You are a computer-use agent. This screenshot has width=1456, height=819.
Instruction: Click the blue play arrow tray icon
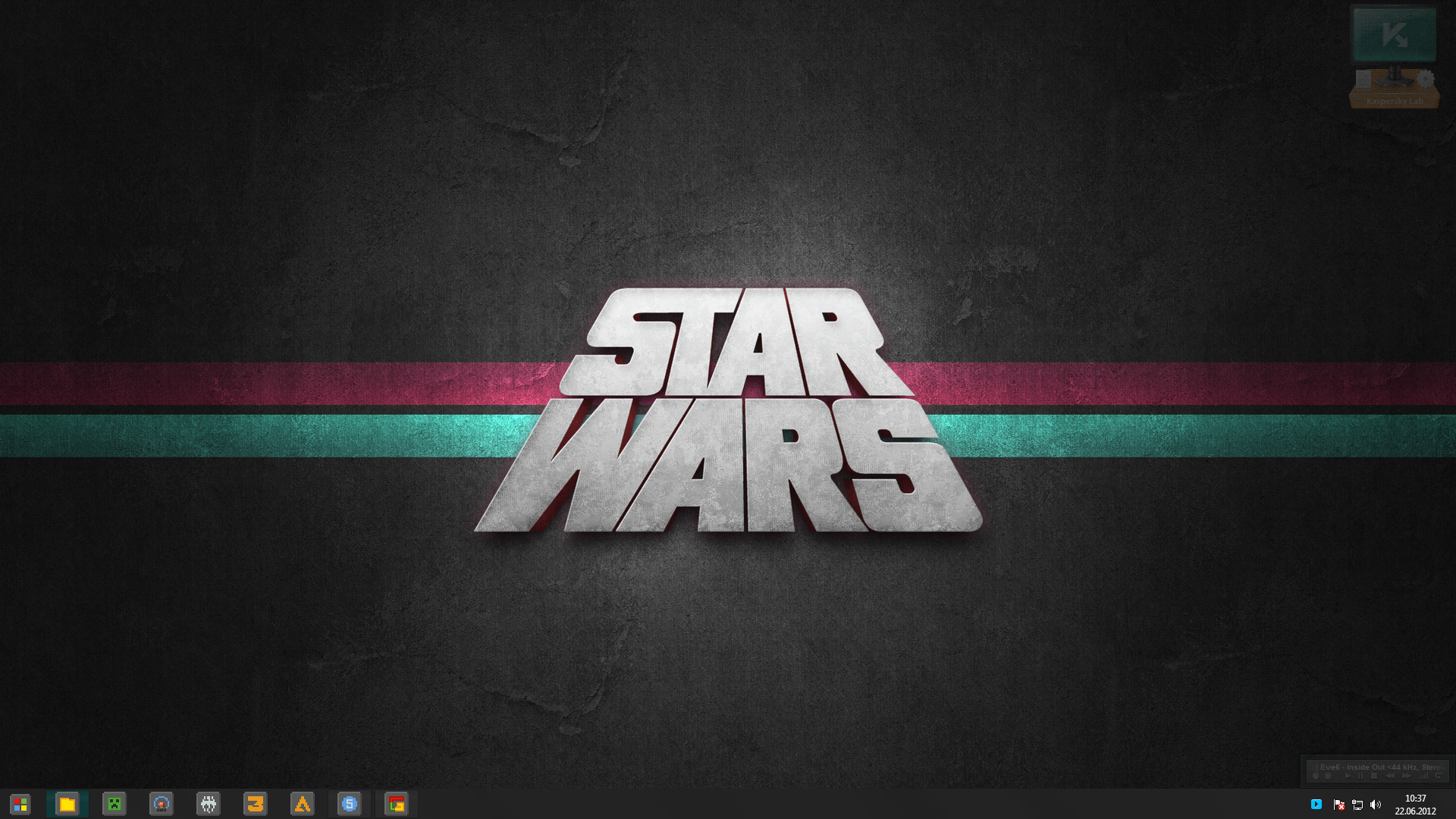[1316, 805]
